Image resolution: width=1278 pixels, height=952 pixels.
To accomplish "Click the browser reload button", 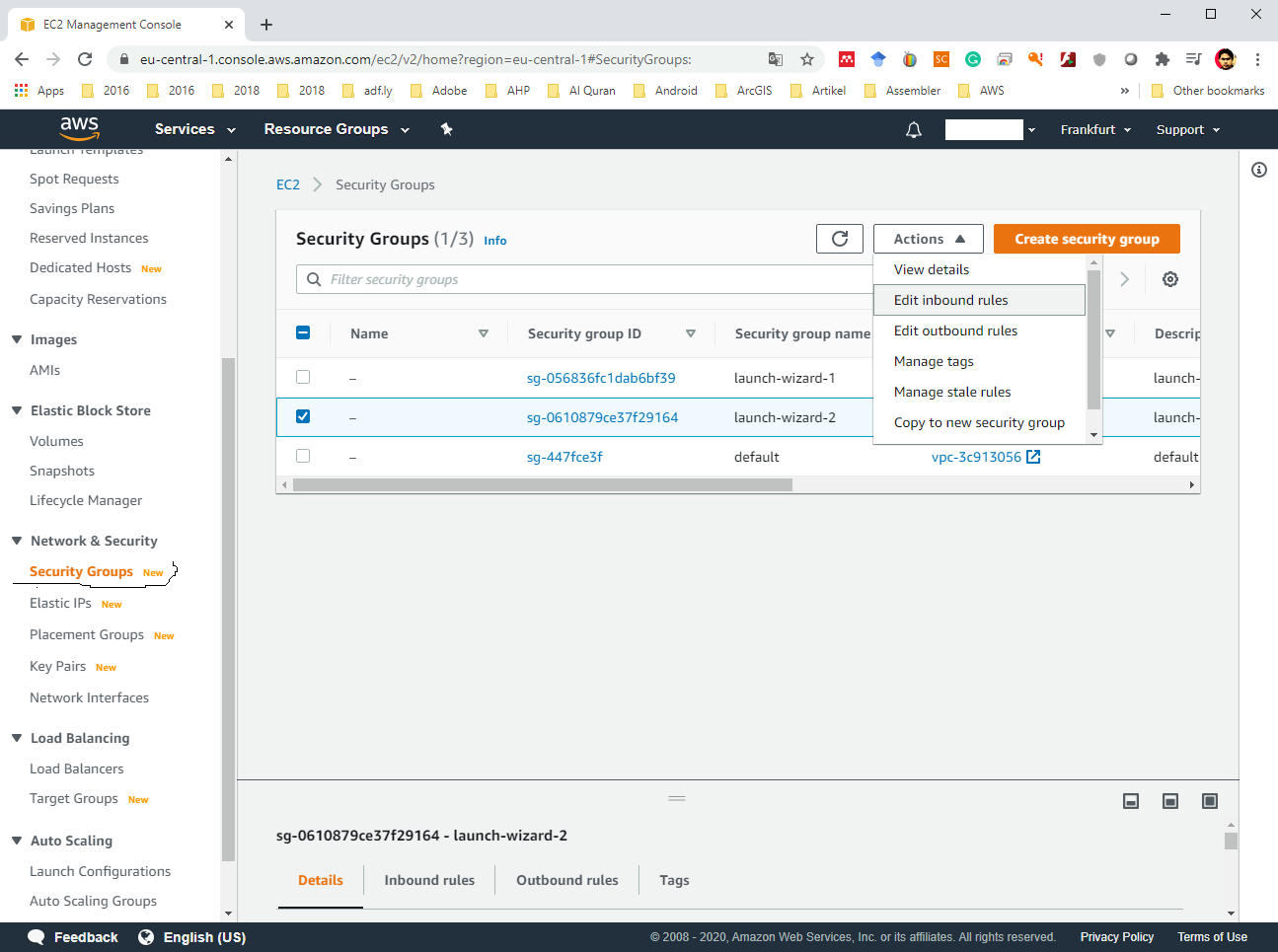I will (x=85, y=59).
